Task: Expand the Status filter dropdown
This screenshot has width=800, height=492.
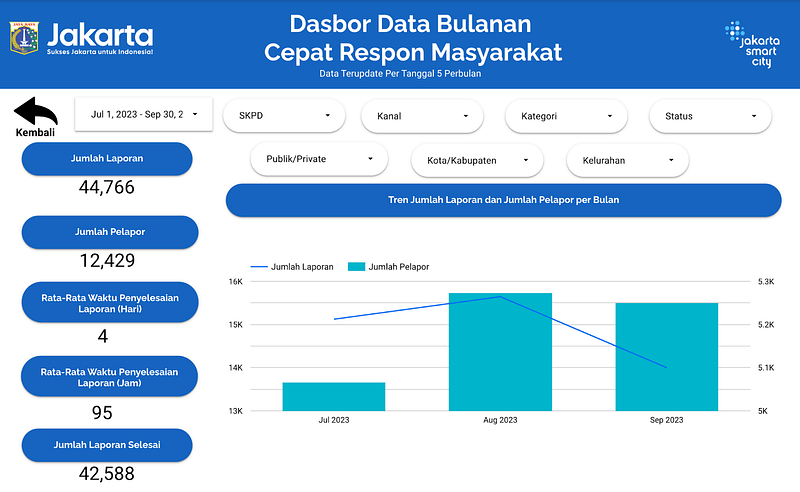Action: [x=710, y=116]
